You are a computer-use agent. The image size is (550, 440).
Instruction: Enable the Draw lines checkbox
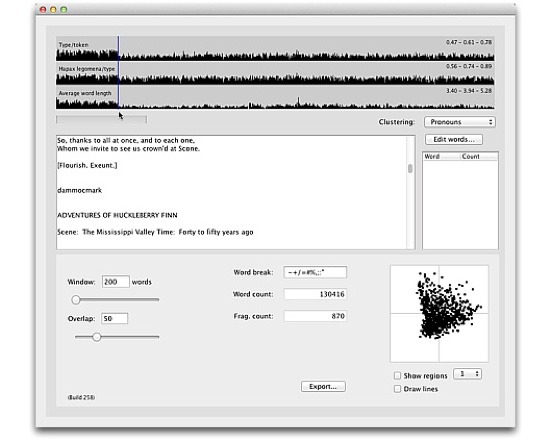tap(397, 389)
